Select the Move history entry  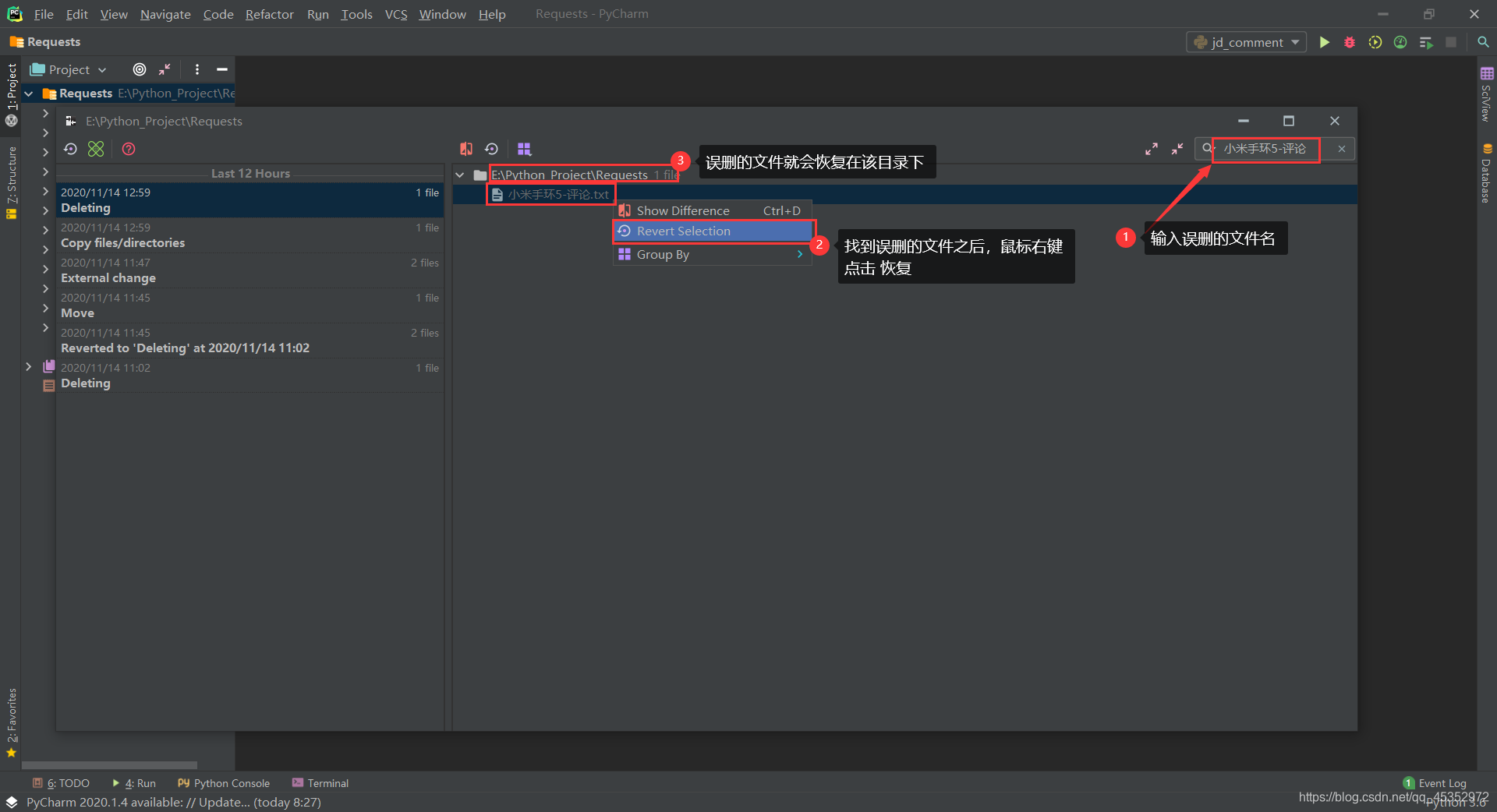pyautogui.click(x=249, y=305)
